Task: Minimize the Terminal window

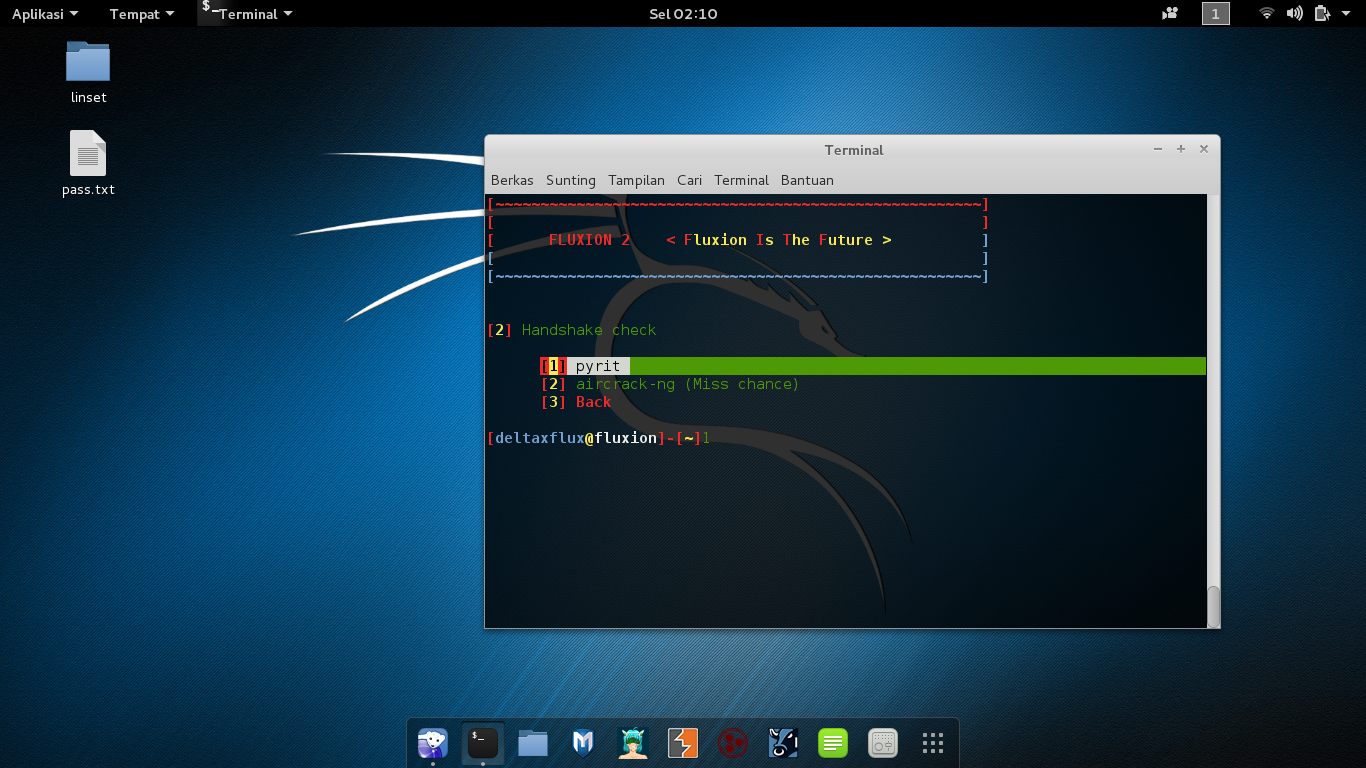Action: [1158, 149]
